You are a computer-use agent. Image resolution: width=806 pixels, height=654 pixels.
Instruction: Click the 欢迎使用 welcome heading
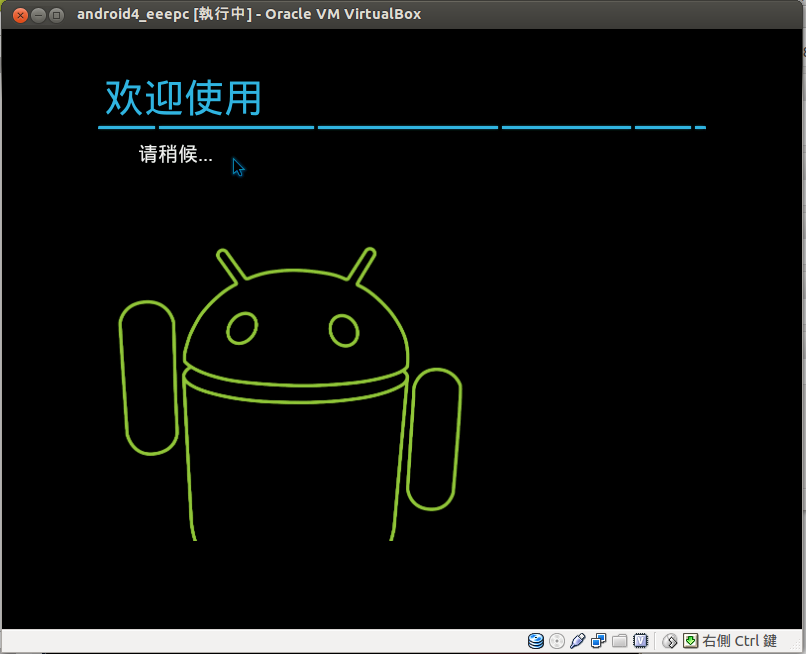[184, 98]
